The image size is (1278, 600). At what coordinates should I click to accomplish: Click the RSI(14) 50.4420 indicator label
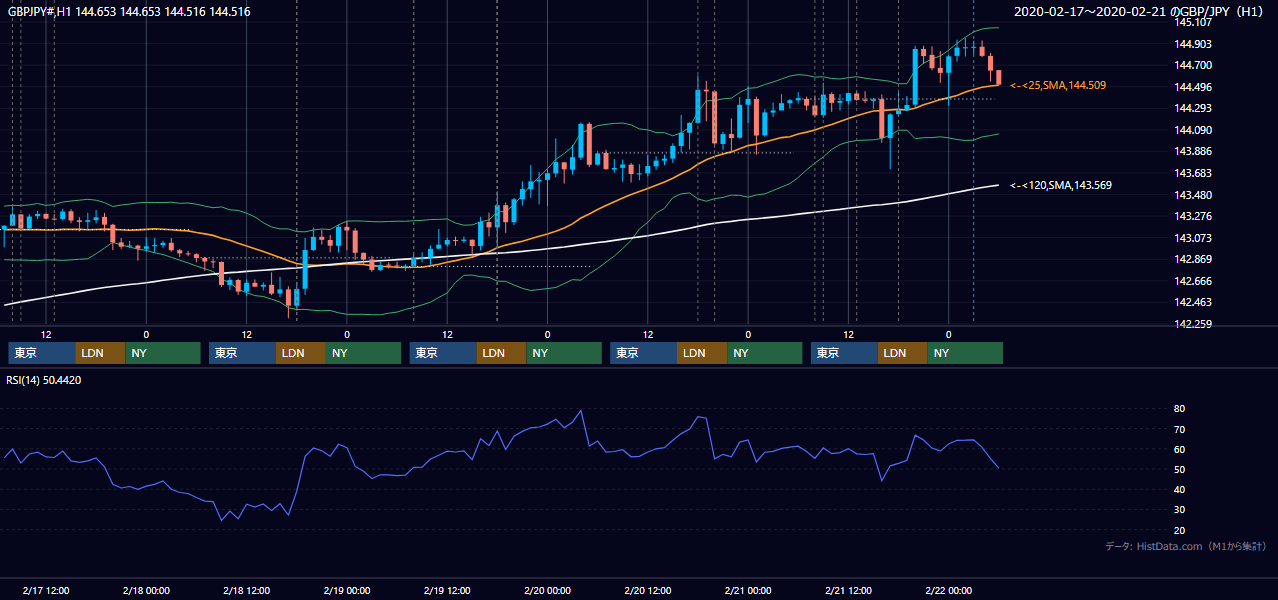point(45,380)
